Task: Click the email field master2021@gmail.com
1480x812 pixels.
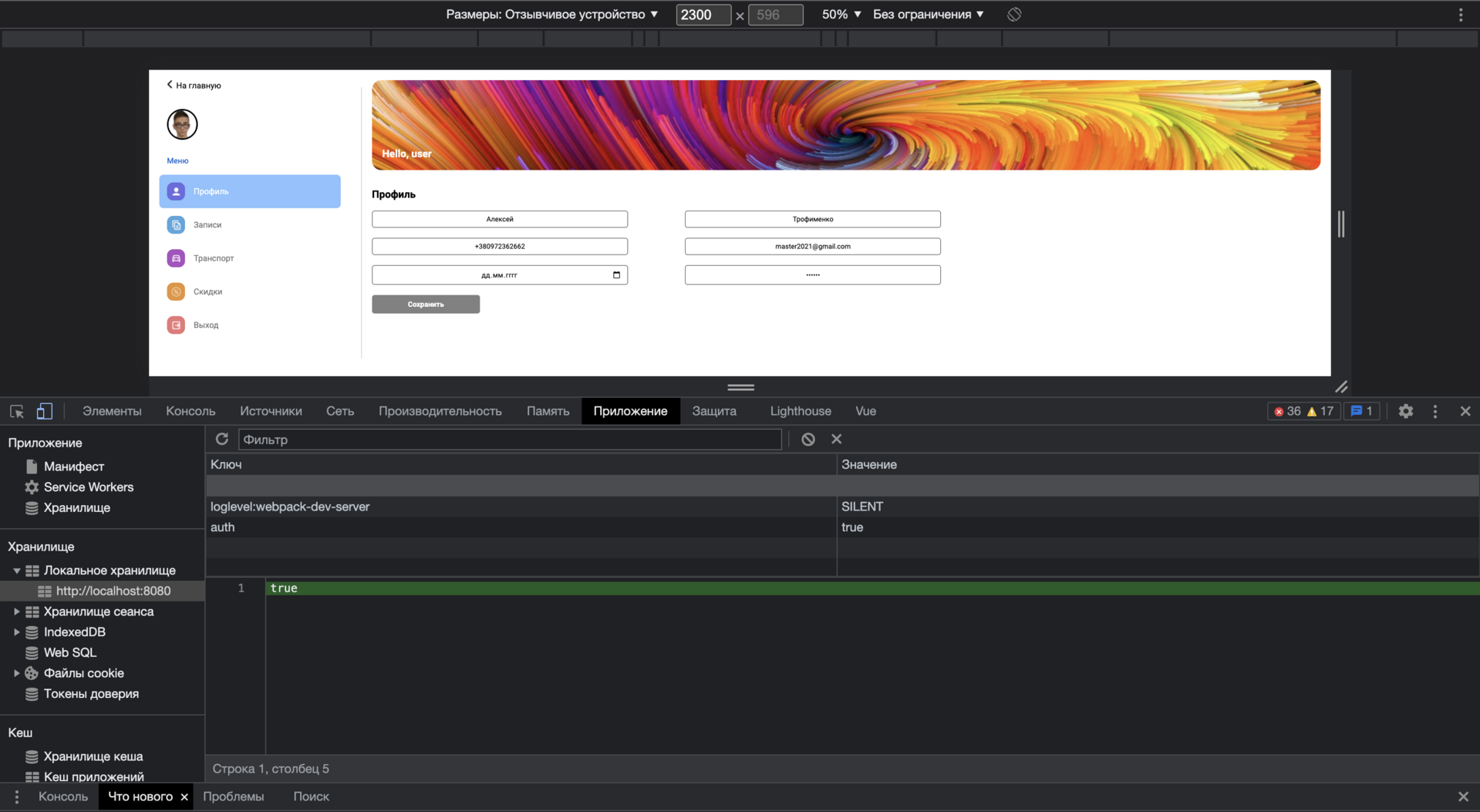Action: click(x=813, y=247)
